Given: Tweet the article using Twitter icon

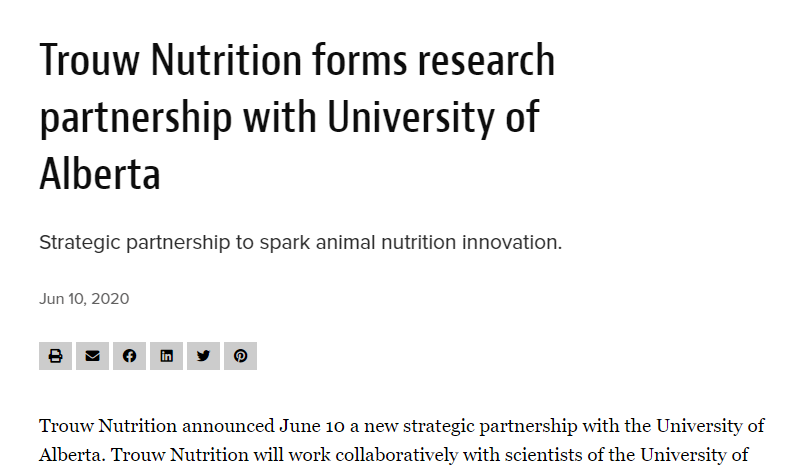Looking at the screenshot, I should (x=204, y=356).
